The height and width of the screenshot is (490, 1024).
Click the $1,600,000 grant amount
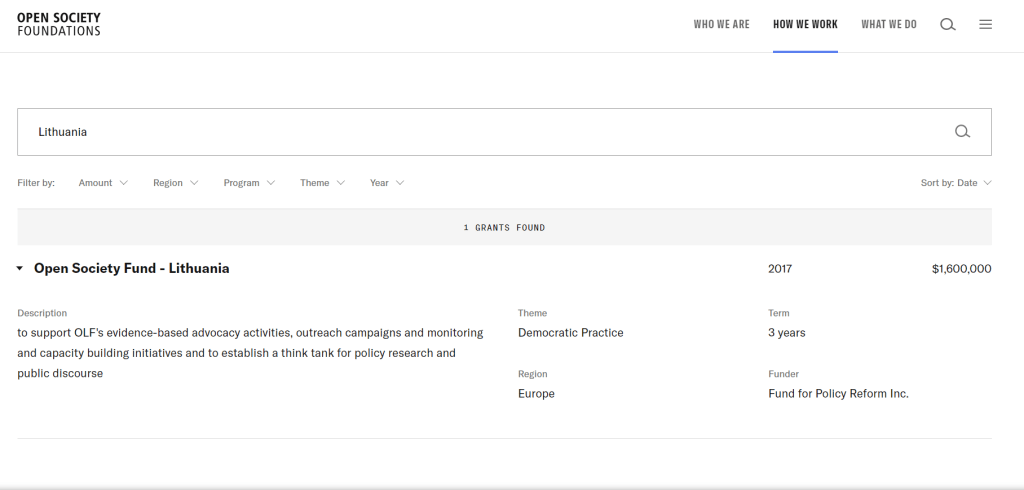point(960,269)
